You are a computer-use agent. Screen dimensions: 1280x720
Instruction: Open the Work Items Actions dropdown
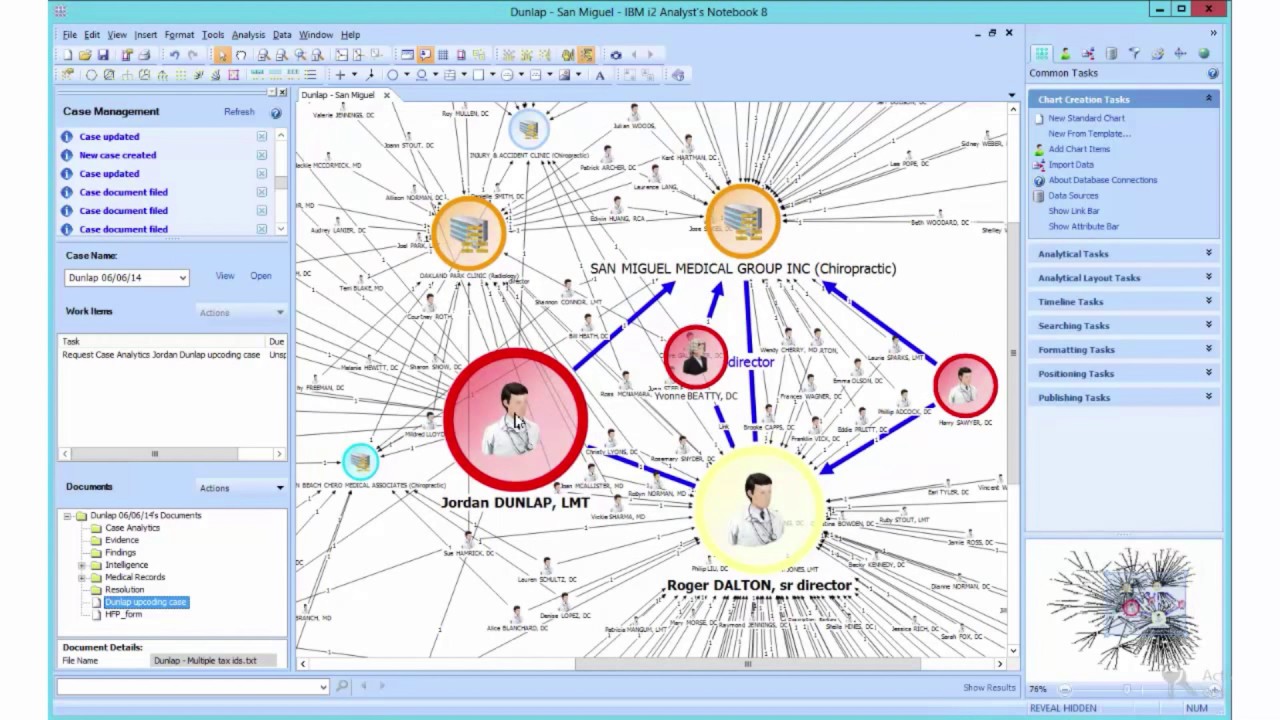pyautogui.click(x=241, y=312)
